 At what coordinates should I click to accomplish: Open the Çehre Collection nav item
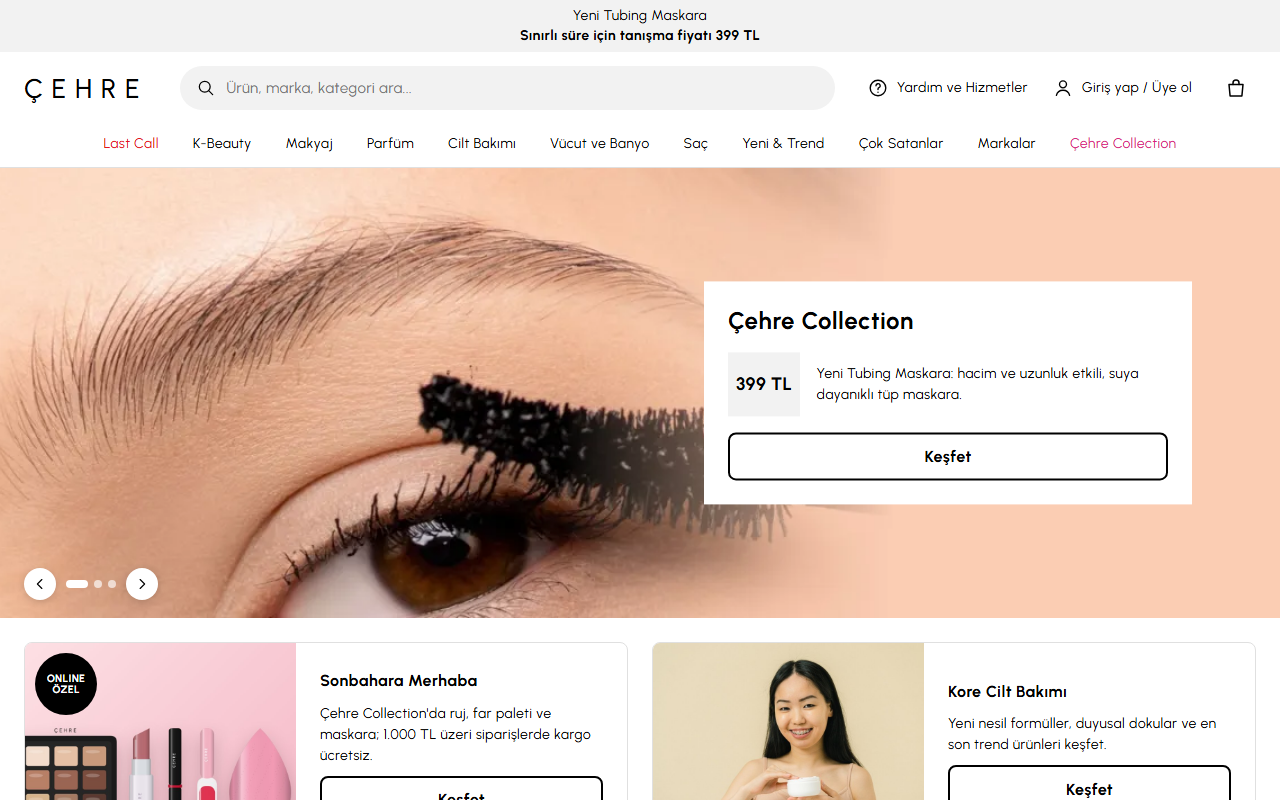tap(1123, 143)
